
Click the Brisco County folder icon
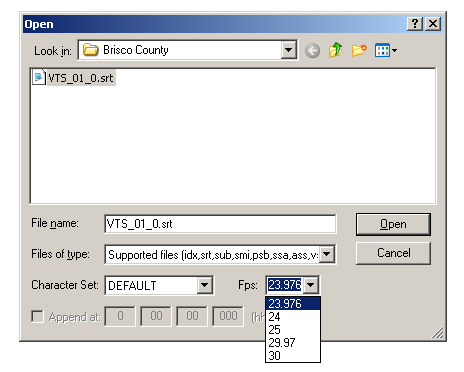point(91,50)
